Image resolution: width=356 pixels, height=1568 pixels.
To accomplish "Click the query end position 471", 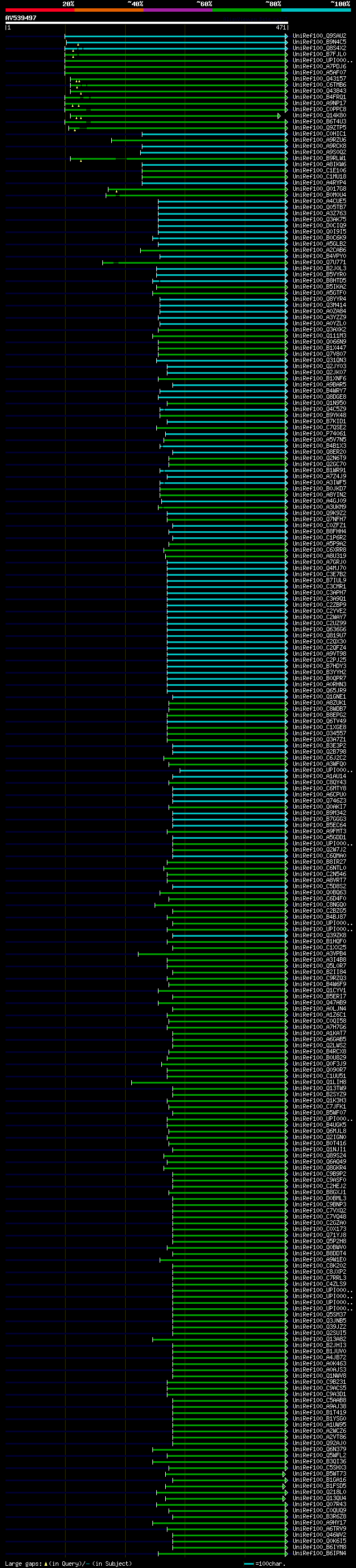I will pos(280,27).
